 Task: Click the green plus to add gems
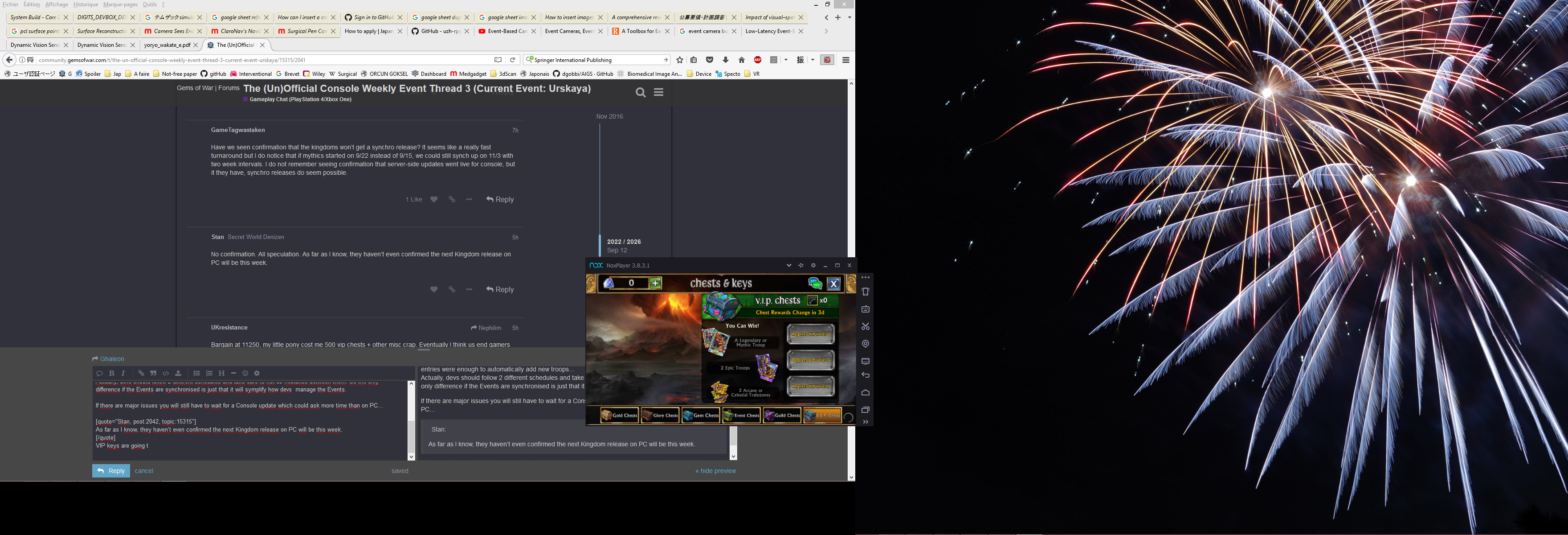656,283
